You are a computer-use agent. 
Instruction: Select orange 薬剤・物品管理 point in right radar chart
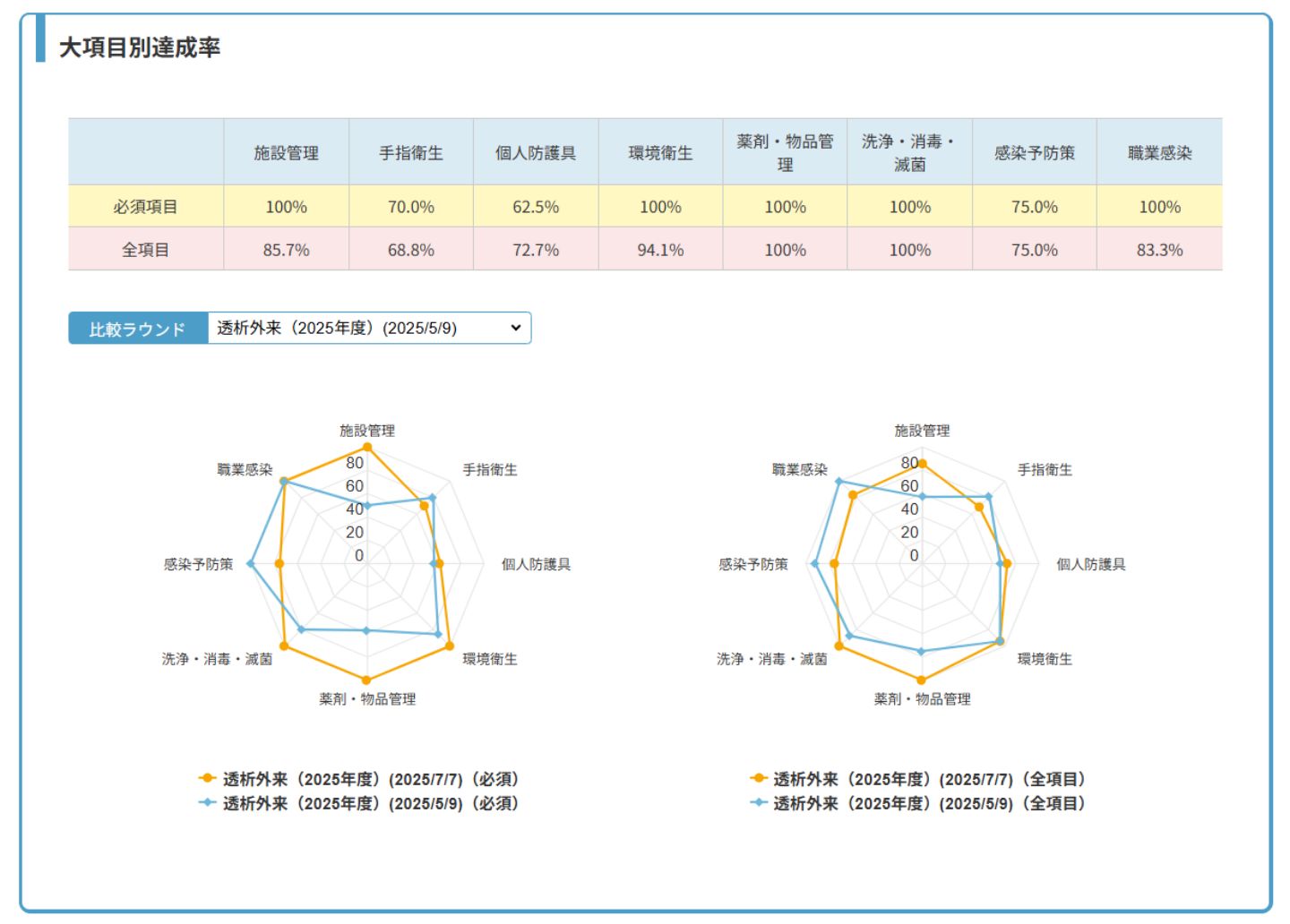click(x=921, y=680)
